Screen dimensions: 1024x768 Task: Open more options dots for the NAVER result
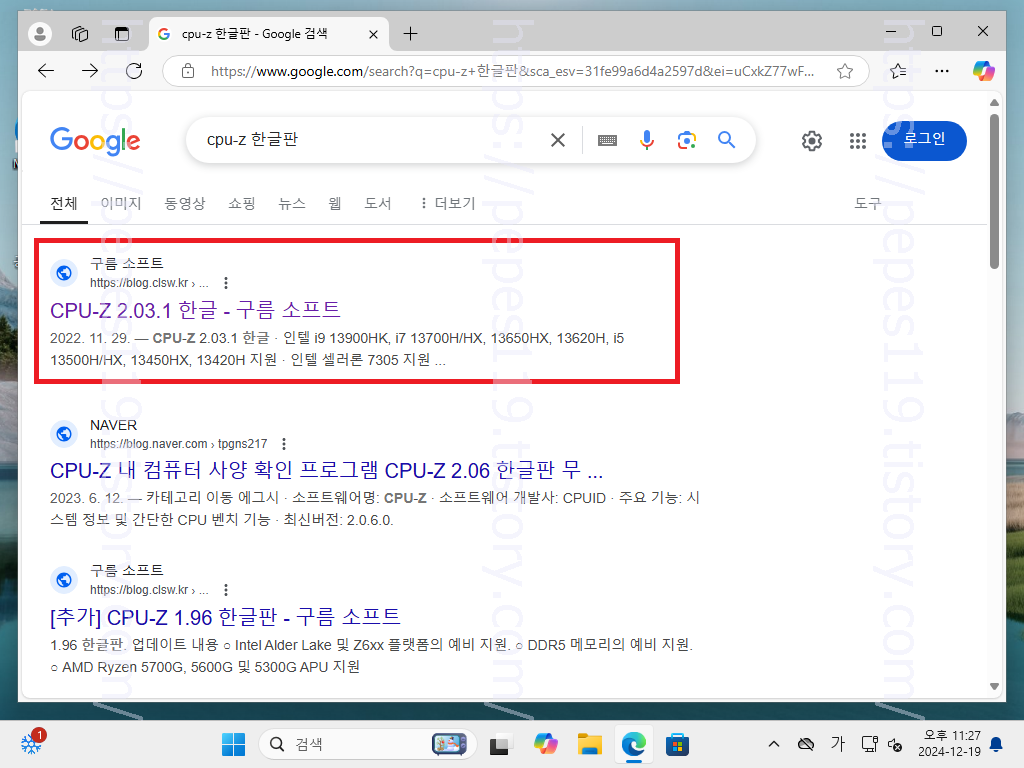click(x=283, y=444)
